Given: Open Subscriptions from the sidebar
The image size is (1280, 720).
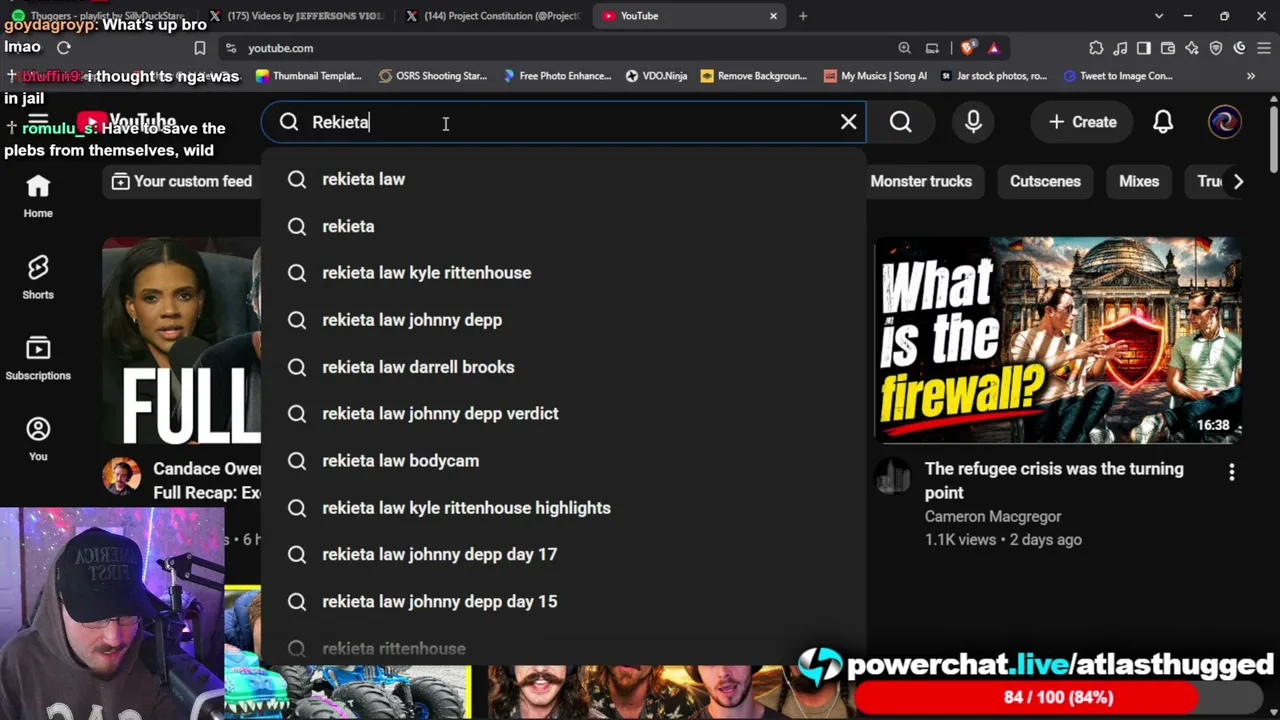Looking at the screenshot, I should click(x=38, y=358).
